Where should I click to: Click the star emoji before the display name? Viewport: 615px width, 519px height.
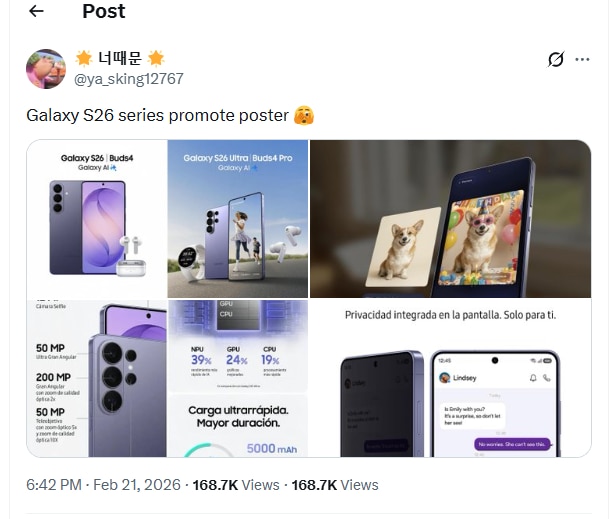pos(84,58)
